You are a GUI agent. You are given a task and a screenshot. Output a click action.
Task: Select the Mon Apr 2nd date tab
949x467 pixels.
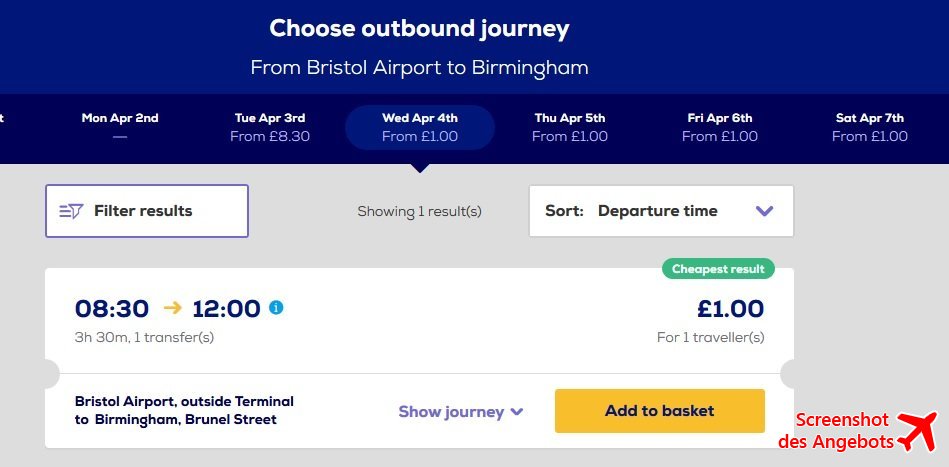click(120, 127)
